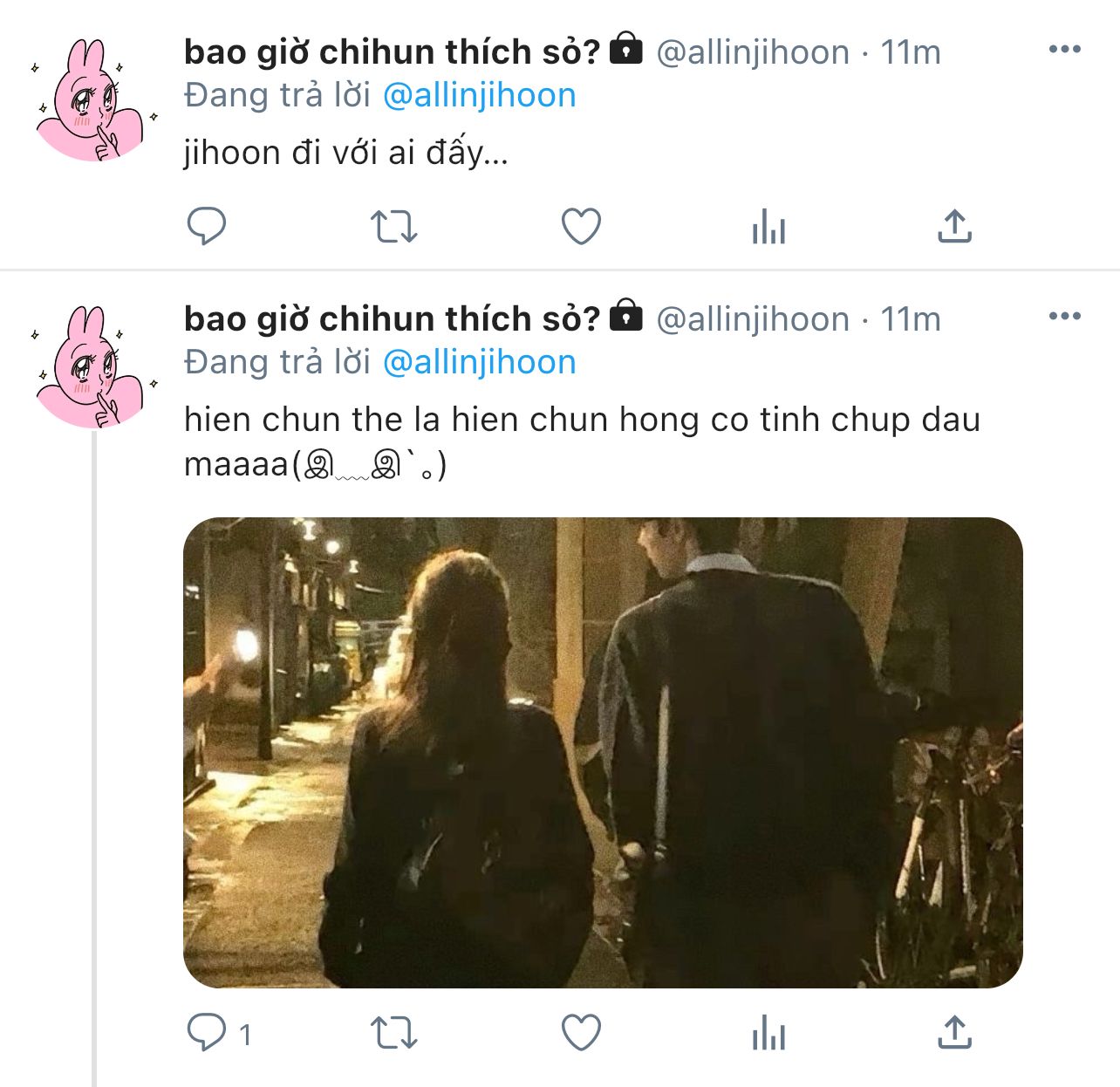Viewport: 1120px width, 1087px height.
Task: Open display name on first tweet
Action: (x=393, y=52)
